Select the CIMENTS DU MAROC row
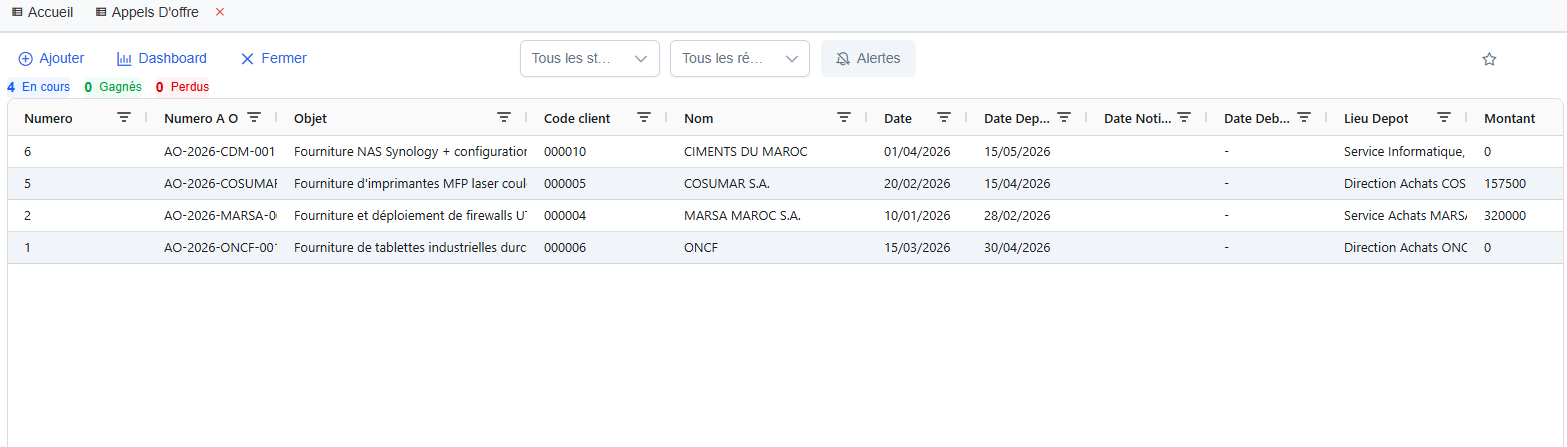Viewport: 1567px width, 447px height. pos(745,152)
